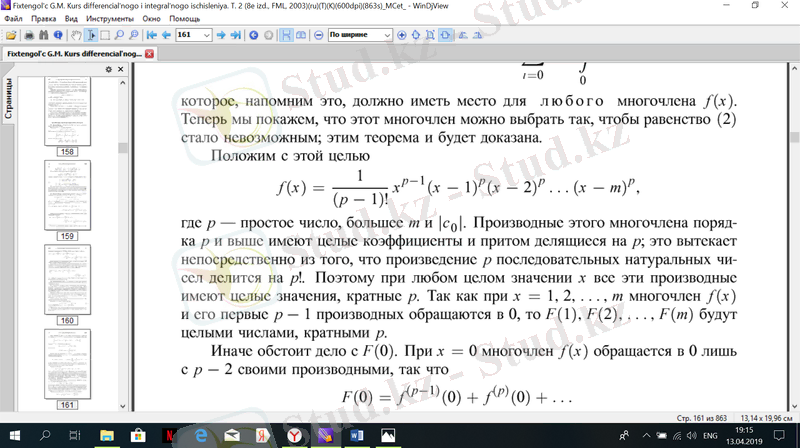Open the Windows Start menu
800x448 pixels.
click(x=14, y=435)
